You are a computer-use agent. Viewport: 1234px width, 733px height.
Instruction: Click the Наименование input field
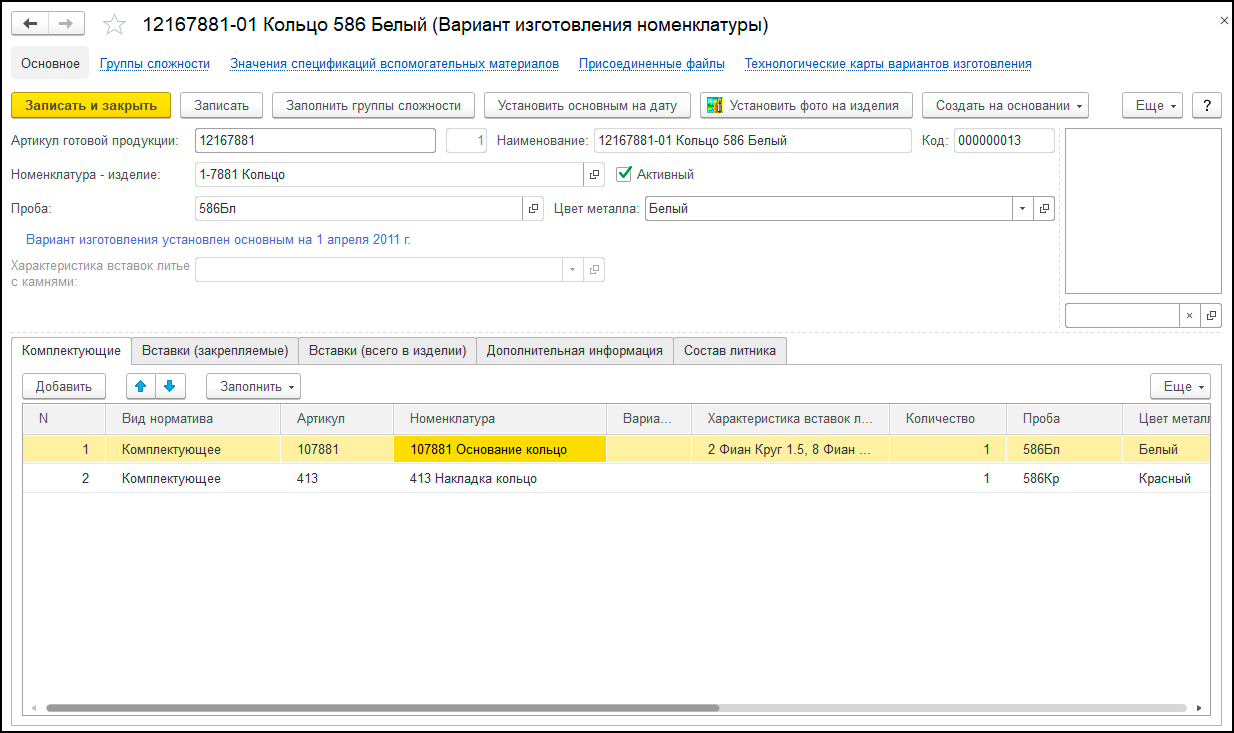752,141
